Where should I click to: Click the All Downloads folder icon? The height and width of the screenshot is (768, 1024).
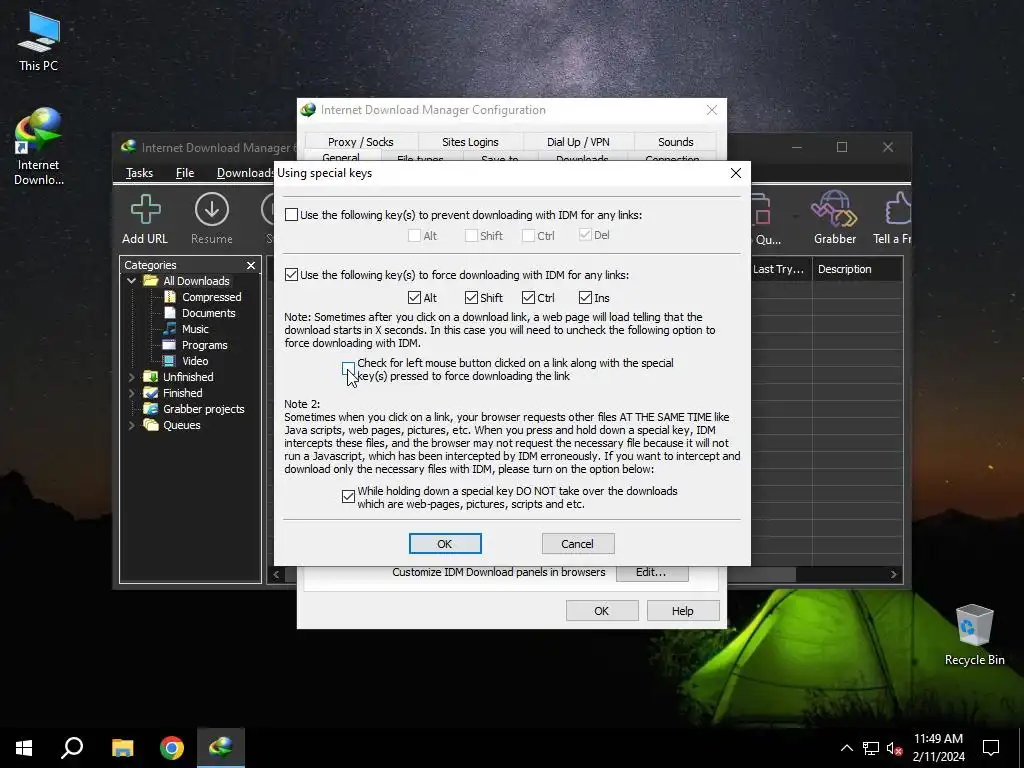coord(151,281)
